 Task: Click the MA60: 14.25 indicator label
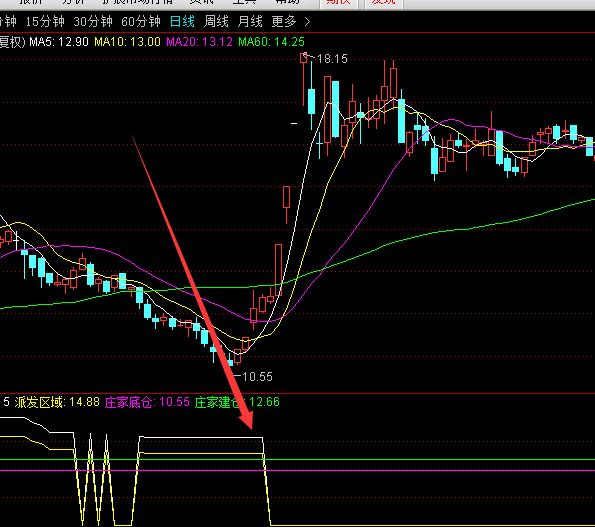[271, 42]
